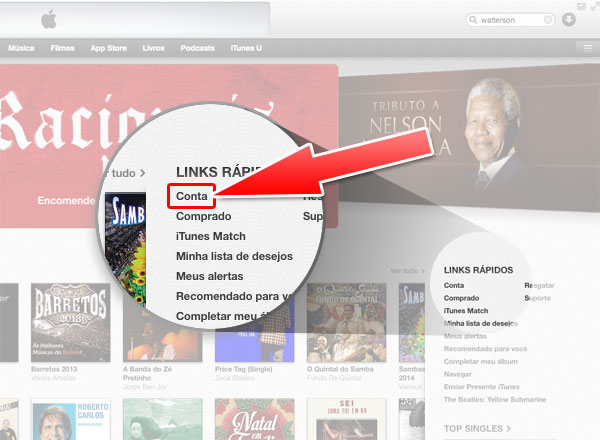600x440 pixels.
Task: Click the O Quintal do Samba title
Action: 340,369
